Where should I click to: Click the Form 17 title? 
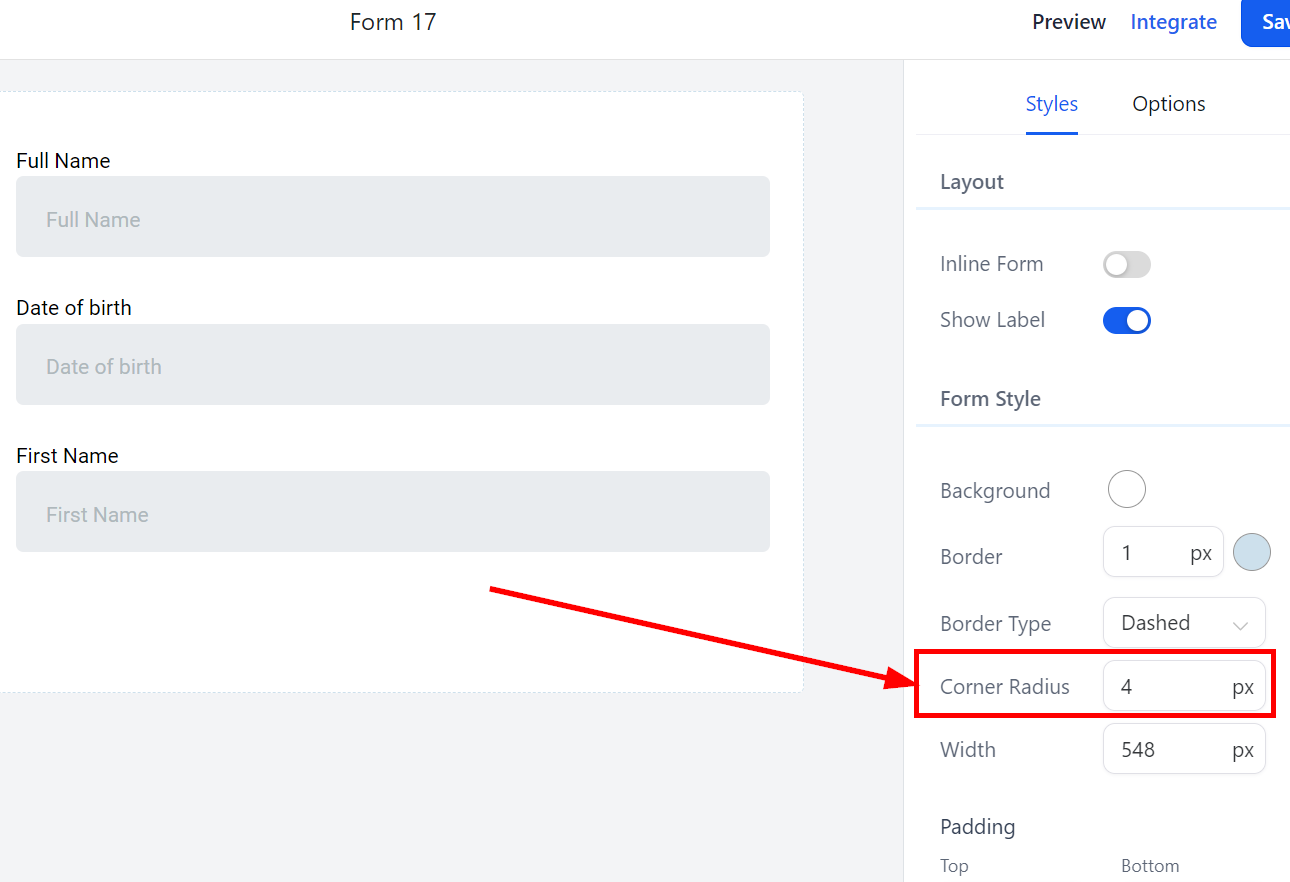tap(393, 22)
